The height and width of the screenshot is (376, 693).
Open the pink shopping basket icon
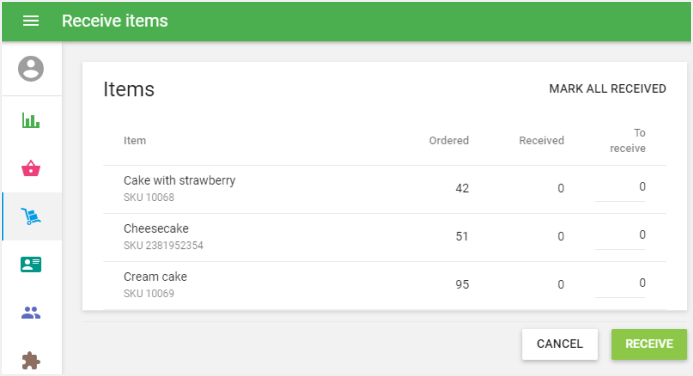[31, 168]
